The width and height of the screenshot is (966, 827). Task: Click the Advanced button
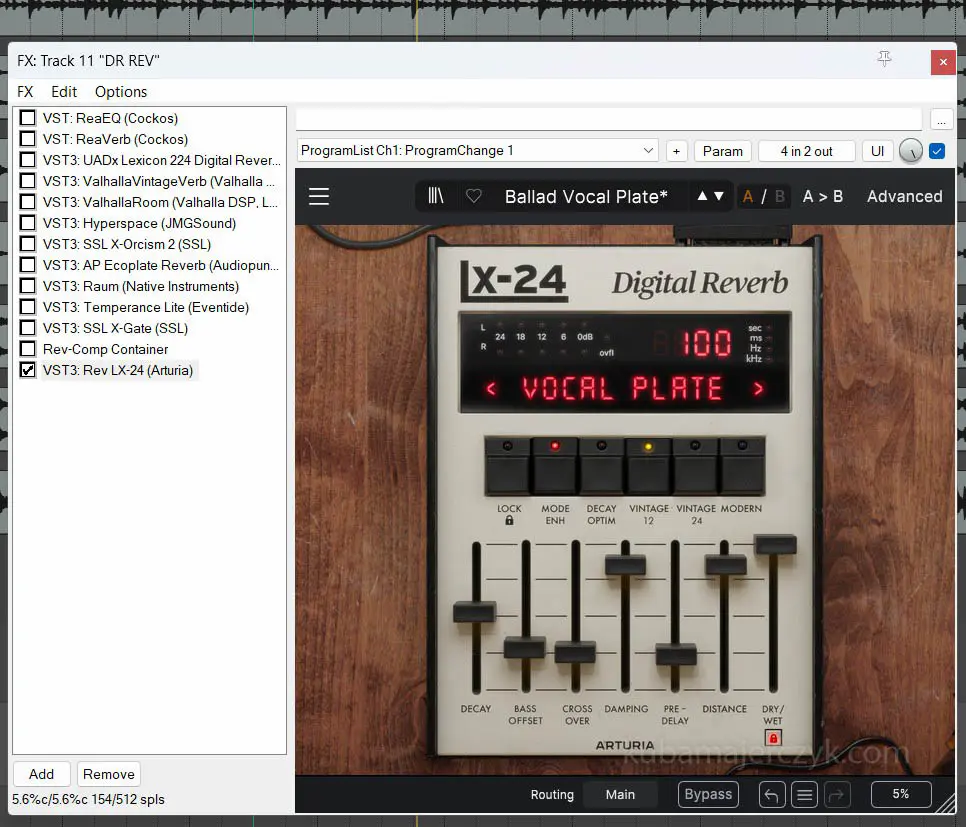(x=904, y=196)
